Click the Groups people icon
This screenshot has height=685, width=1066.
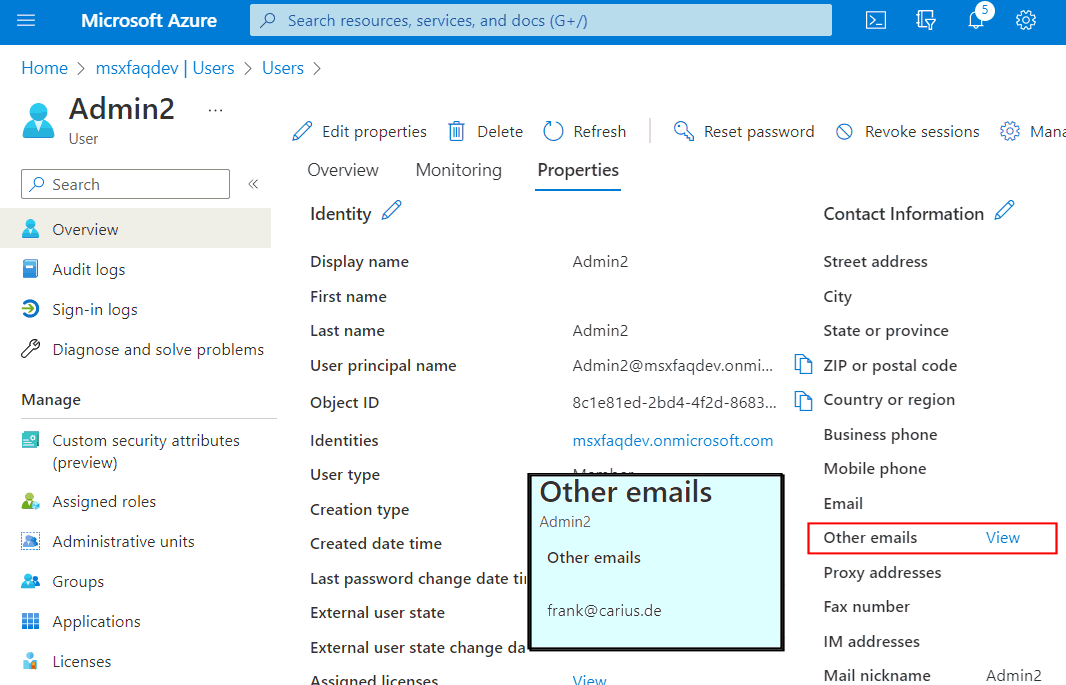30,581
